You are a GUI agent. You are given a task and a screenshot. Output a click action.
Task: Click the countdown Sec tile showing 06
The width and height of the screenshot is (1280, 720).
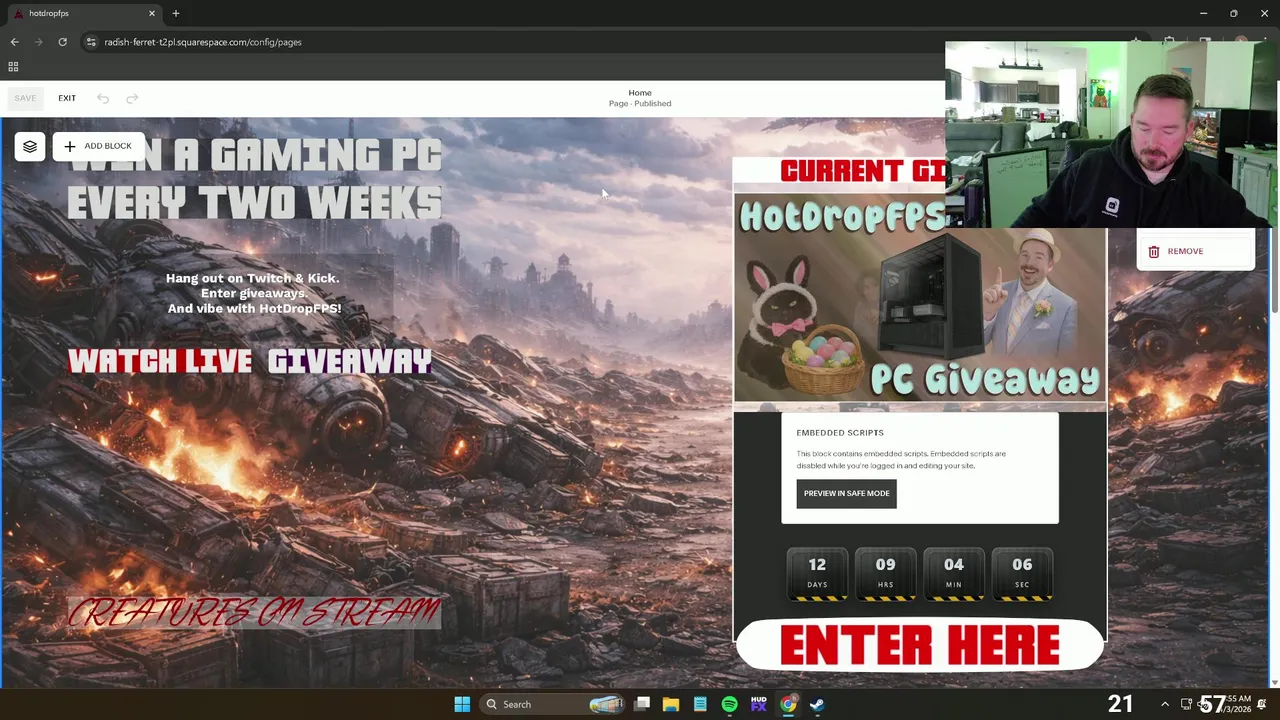point(1022,574)
